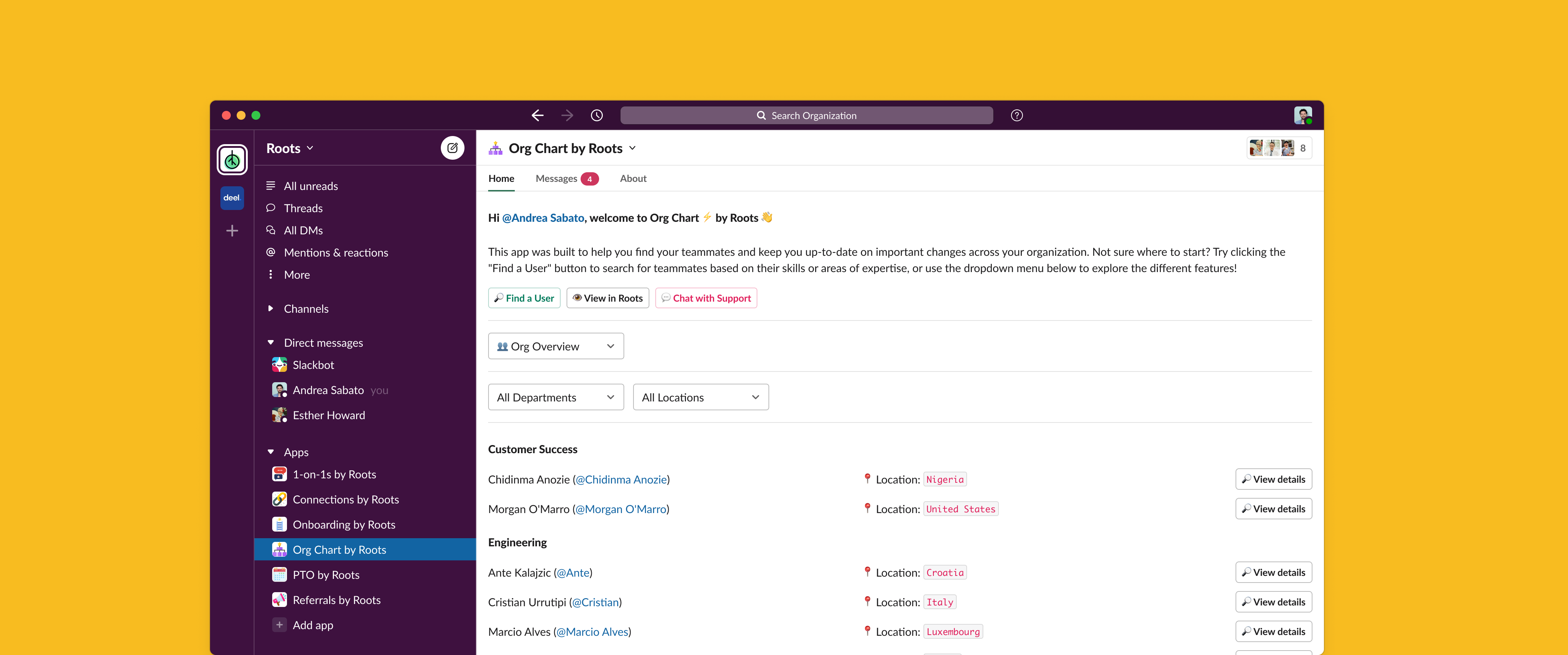Click the @Chidinma Anozie mention
The height and width of the screenshot is (655, 1568).
(x=621, y=479)
